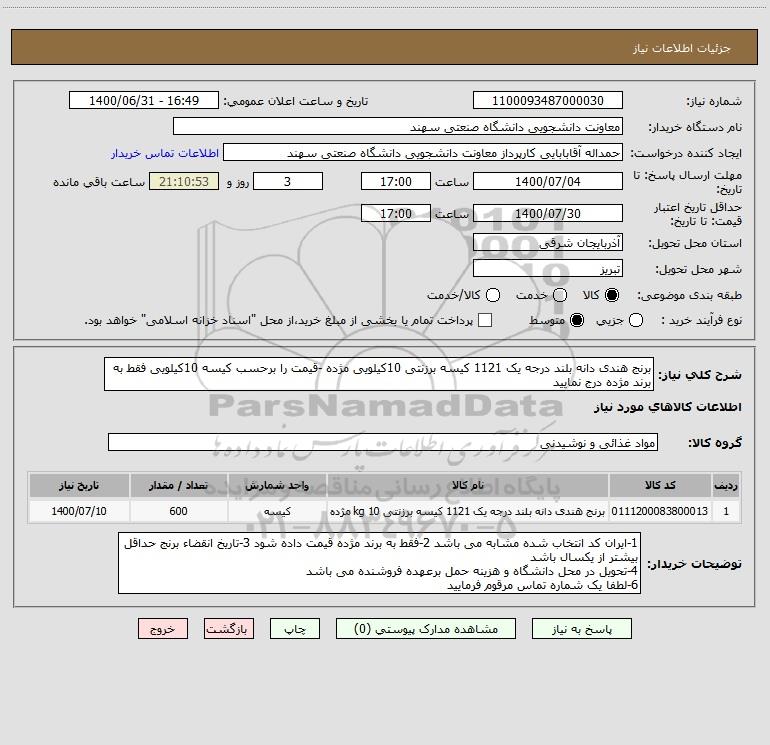This screenshot has width=770, height=745.
Task: Click the نام کالا column header
Action: 468,485
